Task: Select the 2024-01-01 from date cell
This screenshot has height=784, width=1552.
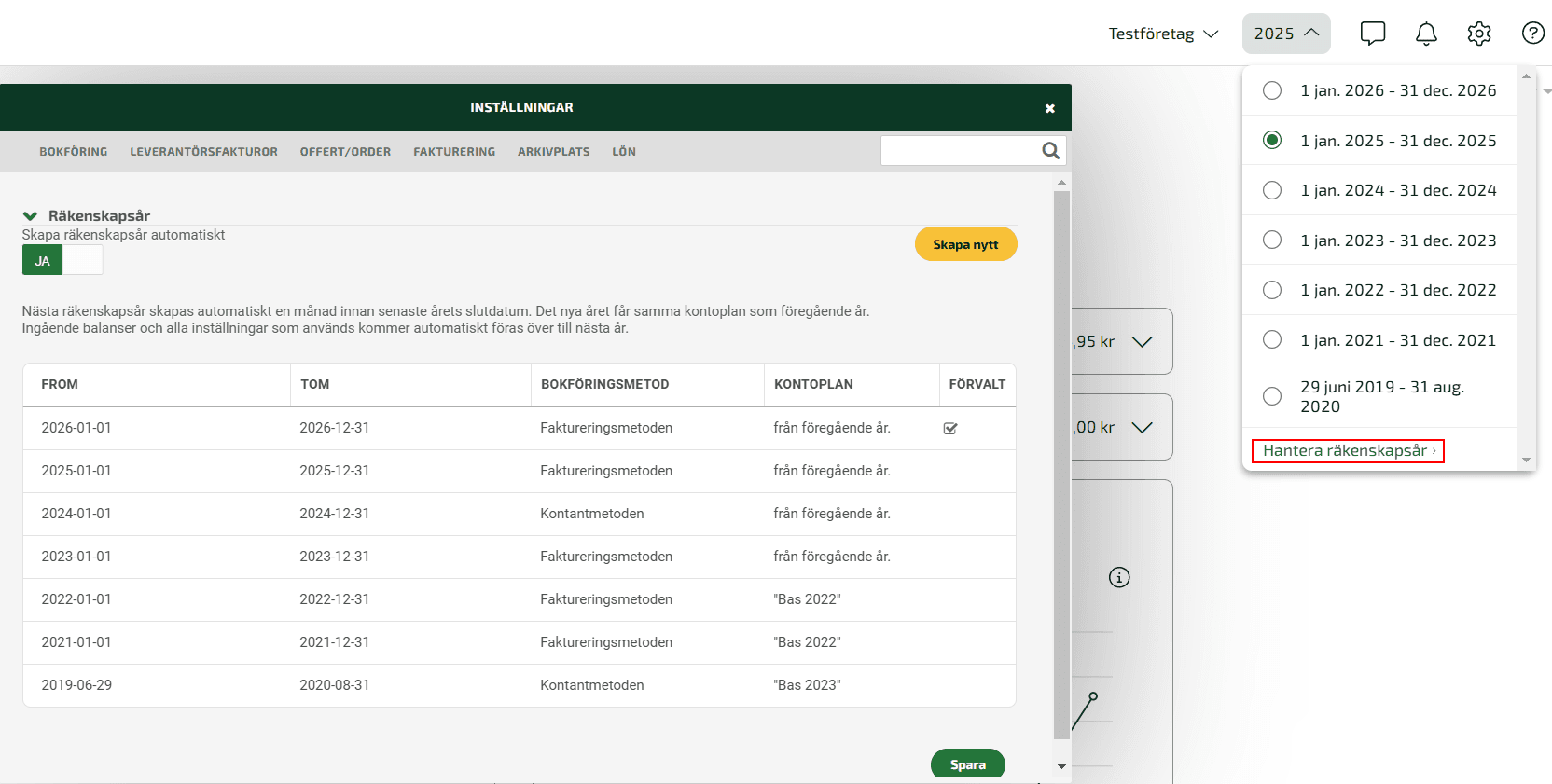Action: coord(76,514)
